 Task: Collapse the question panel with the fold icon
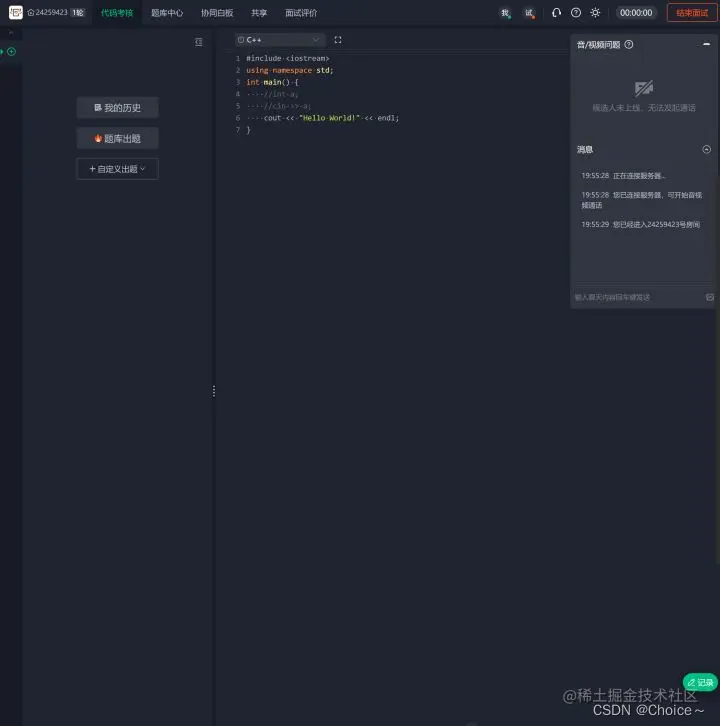199,42
